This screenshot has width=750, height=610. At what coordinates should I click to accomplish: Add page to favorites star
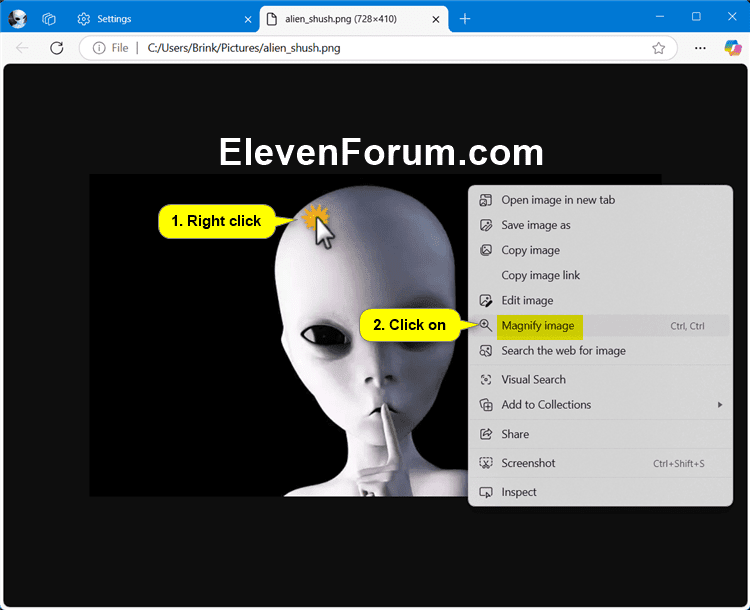659,48
